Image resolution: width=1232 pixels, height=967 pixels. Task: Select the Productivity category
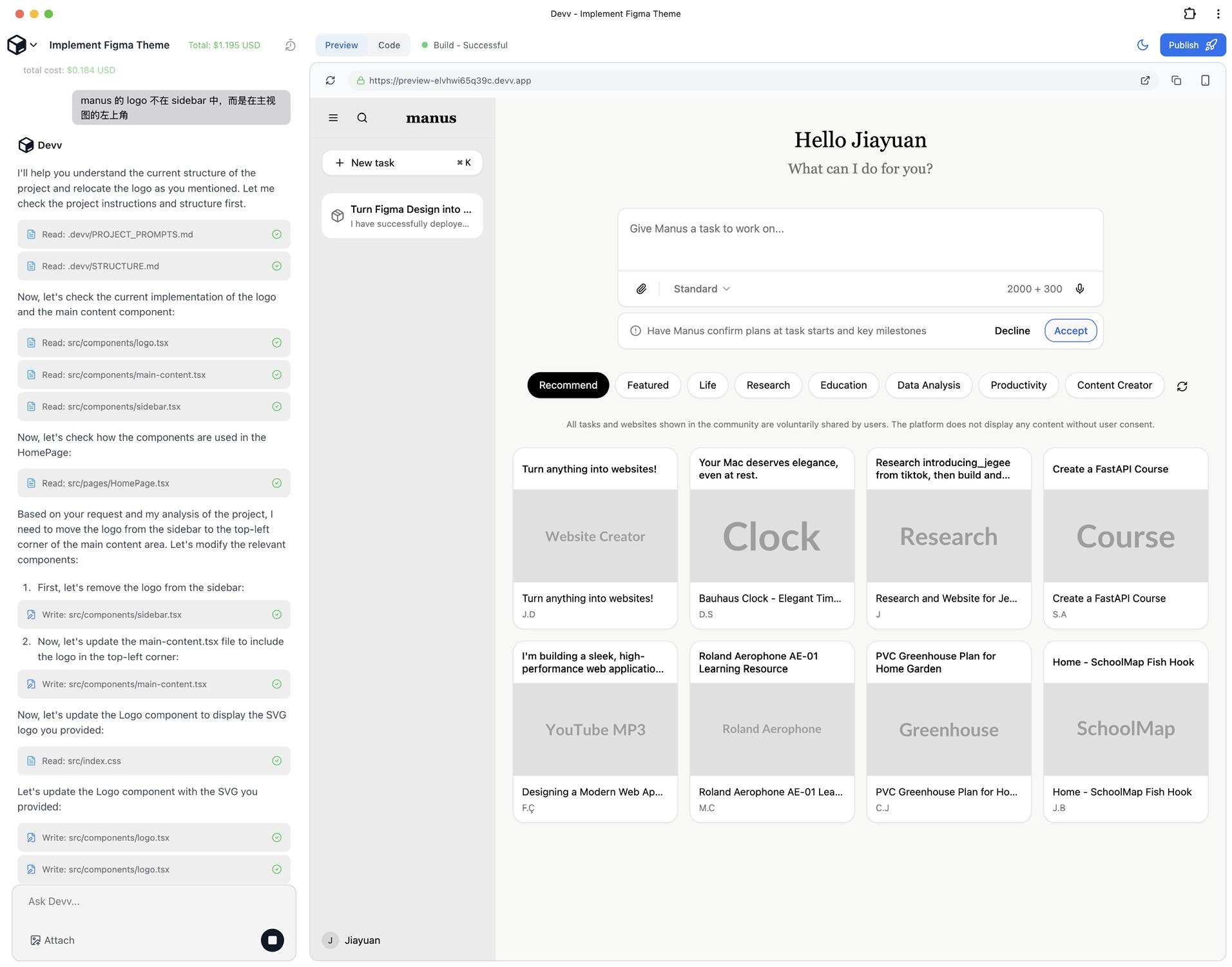coord(1018,385)
